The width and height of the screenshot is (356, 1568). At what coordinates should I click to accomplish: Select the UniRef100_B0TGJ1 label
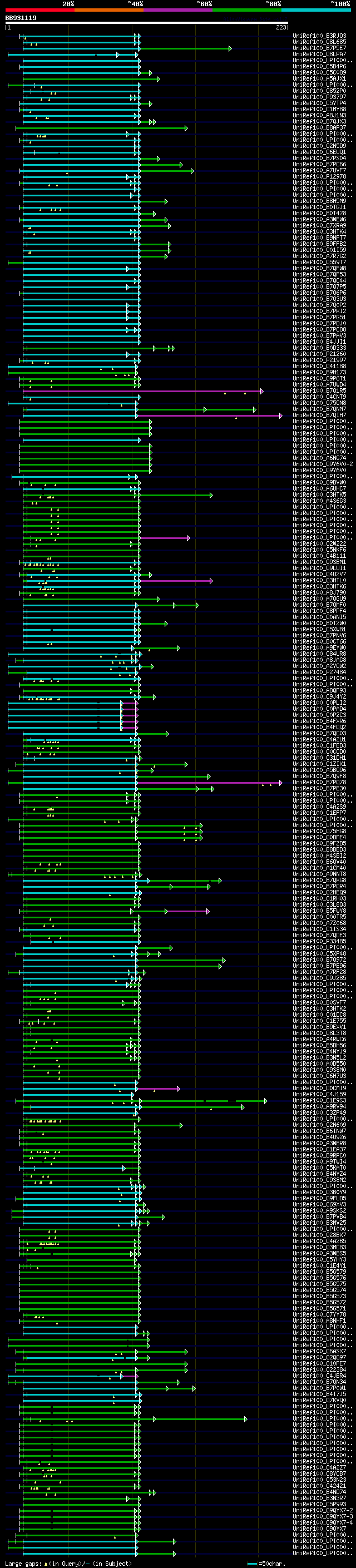pos(319,207)
